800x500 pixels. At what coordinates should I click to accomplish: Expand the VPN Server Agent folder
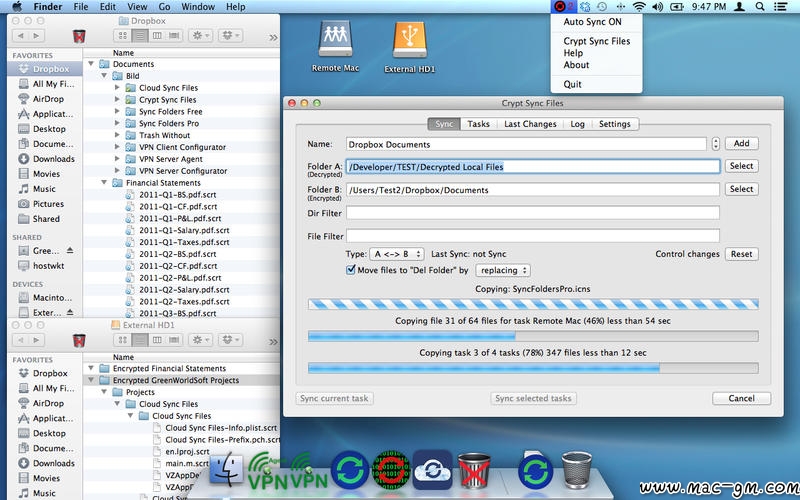117,159
